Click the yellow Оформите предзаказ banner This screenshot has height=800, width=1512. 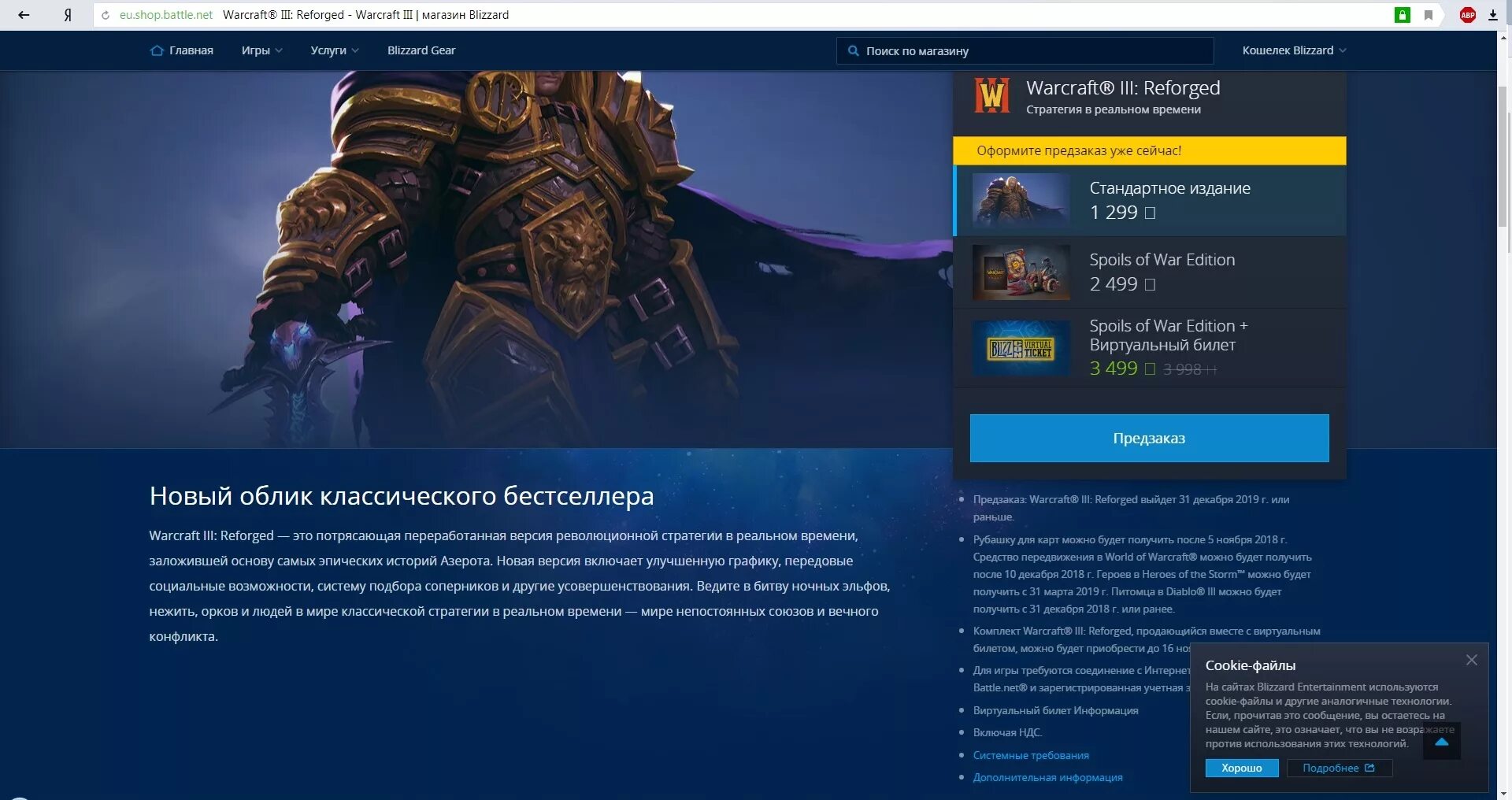tap(1150, 150)
